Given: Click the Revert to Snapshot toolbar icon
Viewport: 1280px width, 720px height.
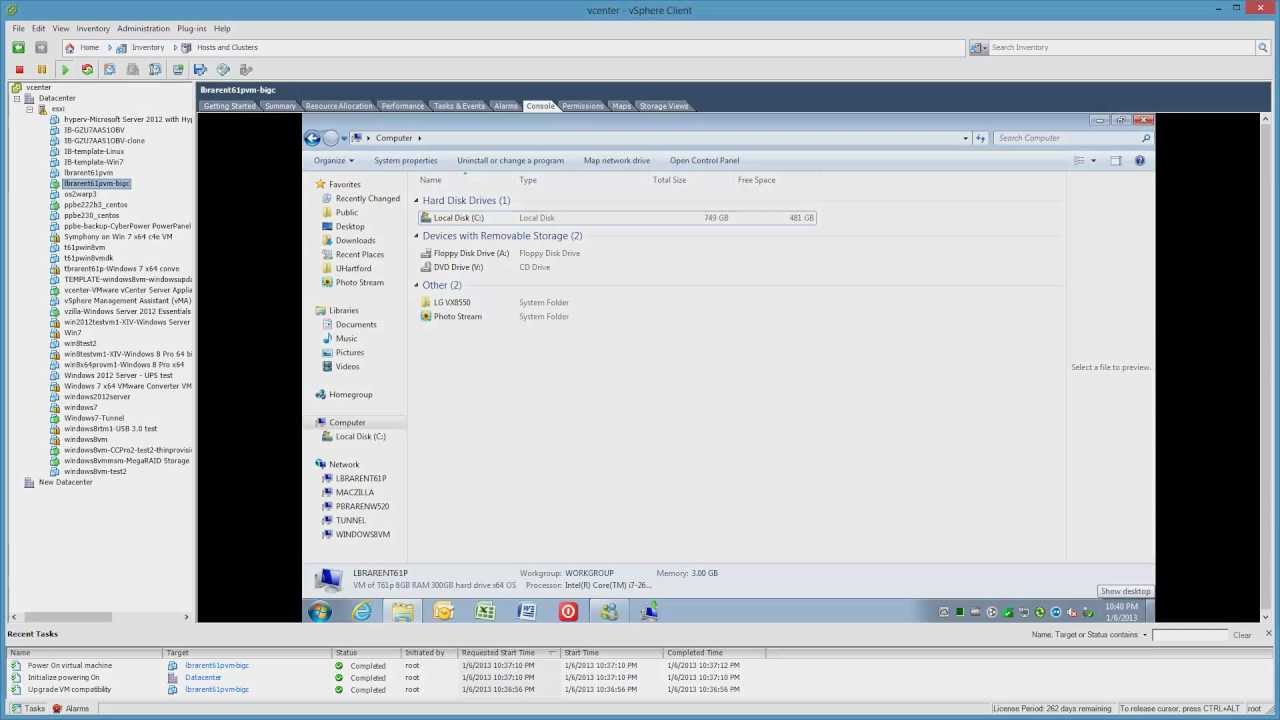Looking at the screenshot, I should (133, 70).
